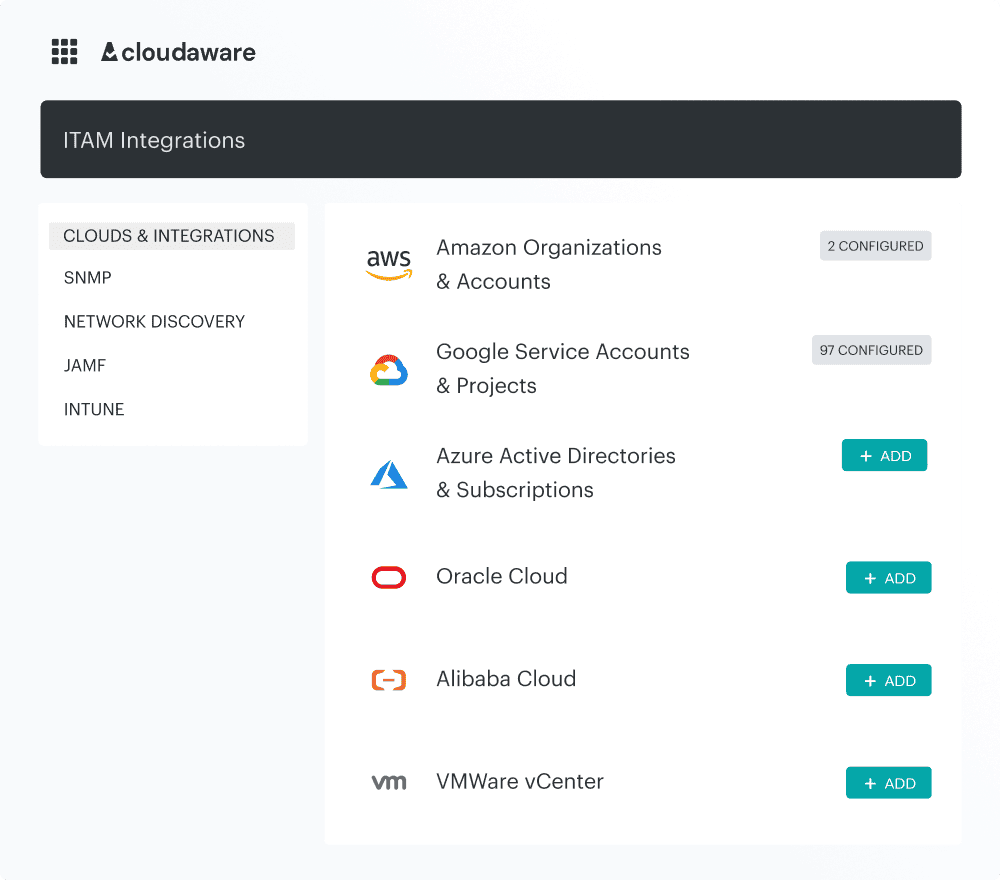The height and width of the screenshot is (880, 1000).
Task: Open the Intune section
Action: tap(94, 409)
